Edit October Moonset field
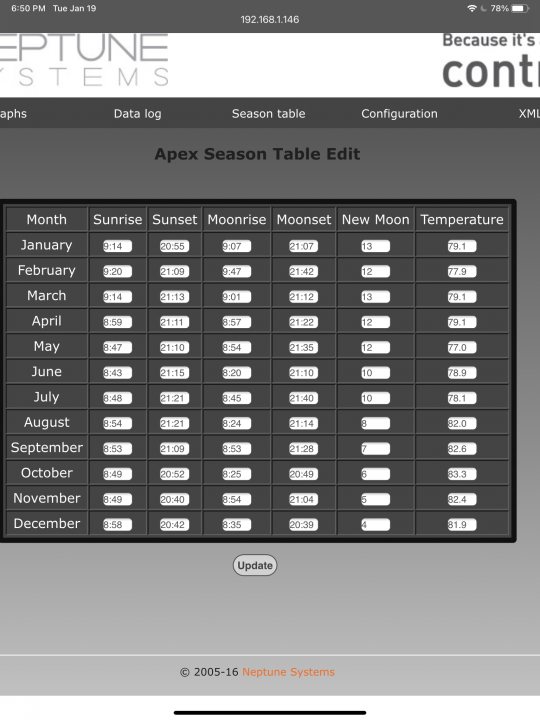Image resolution: width=540 pixels, height=720 pixels. [x=303, y=473]
